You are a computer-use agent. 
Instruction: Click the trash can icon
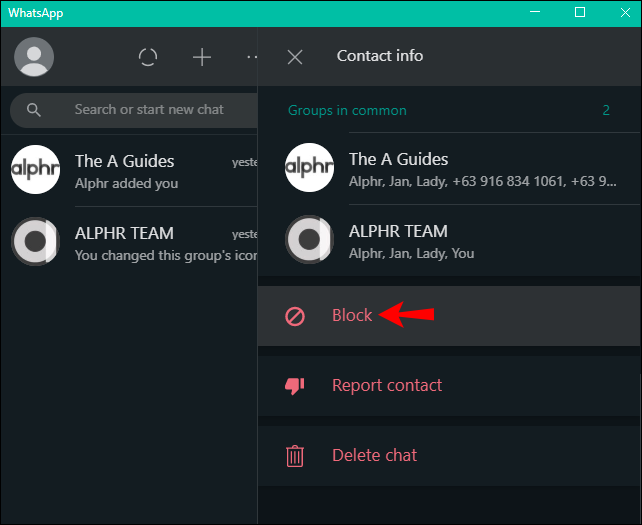click(x=295, y=456)
